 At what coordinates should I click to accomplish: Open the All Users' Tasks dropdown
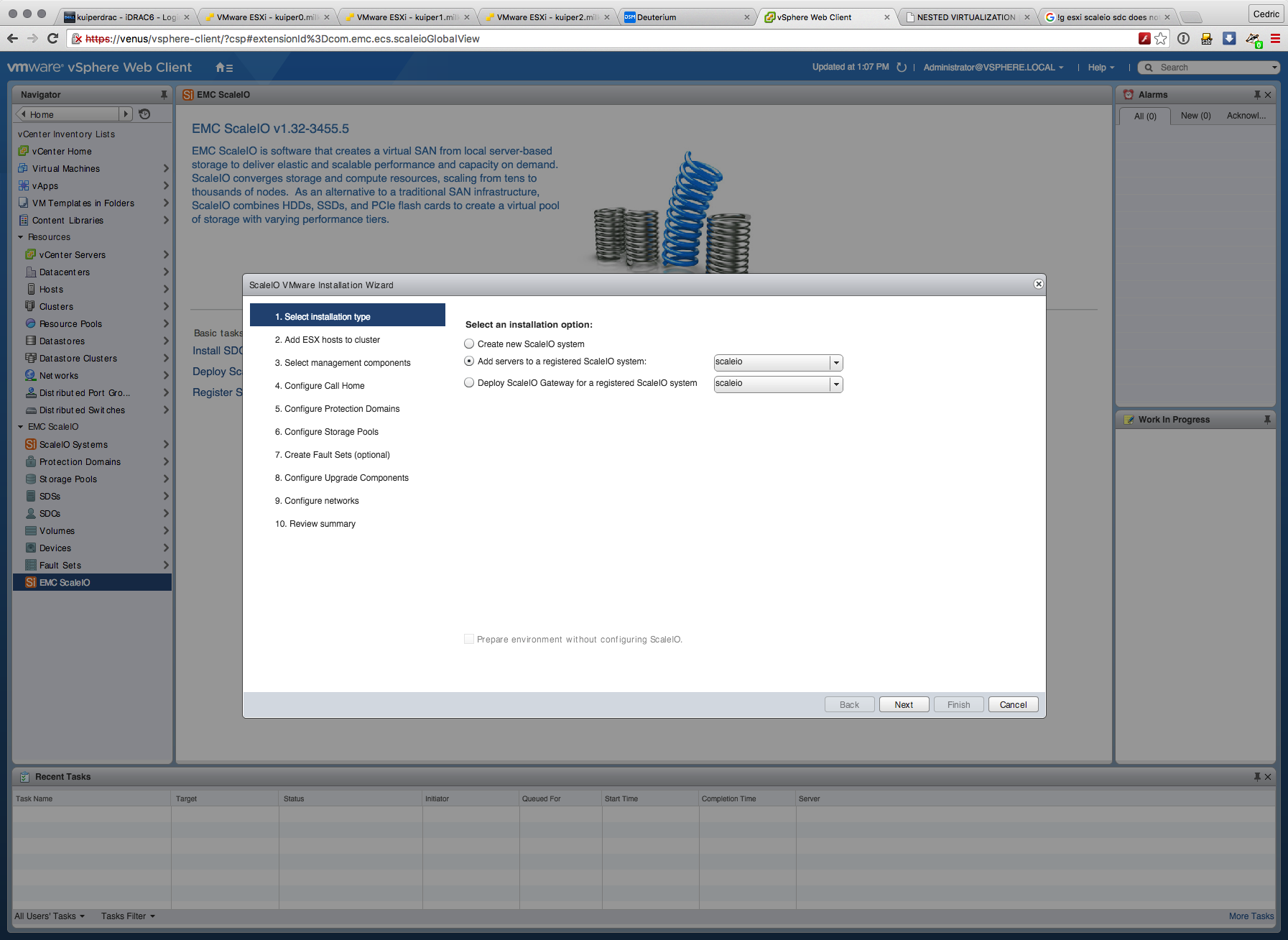50,916
